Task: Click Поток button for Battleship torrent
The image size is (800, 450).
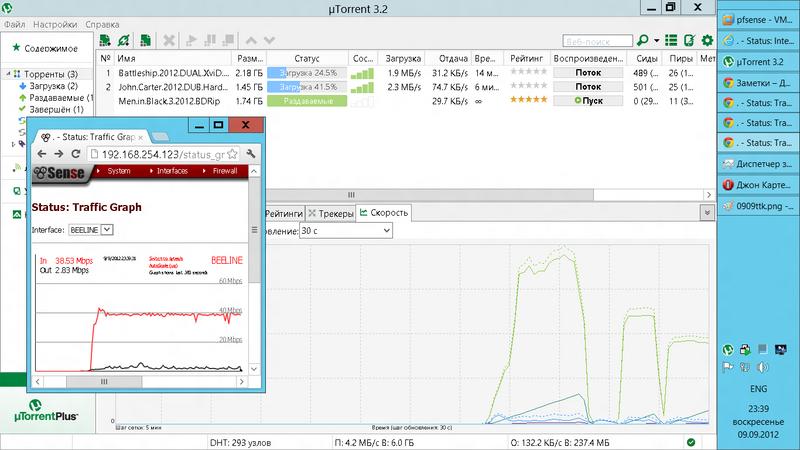Action: click(x=588, y=73)
